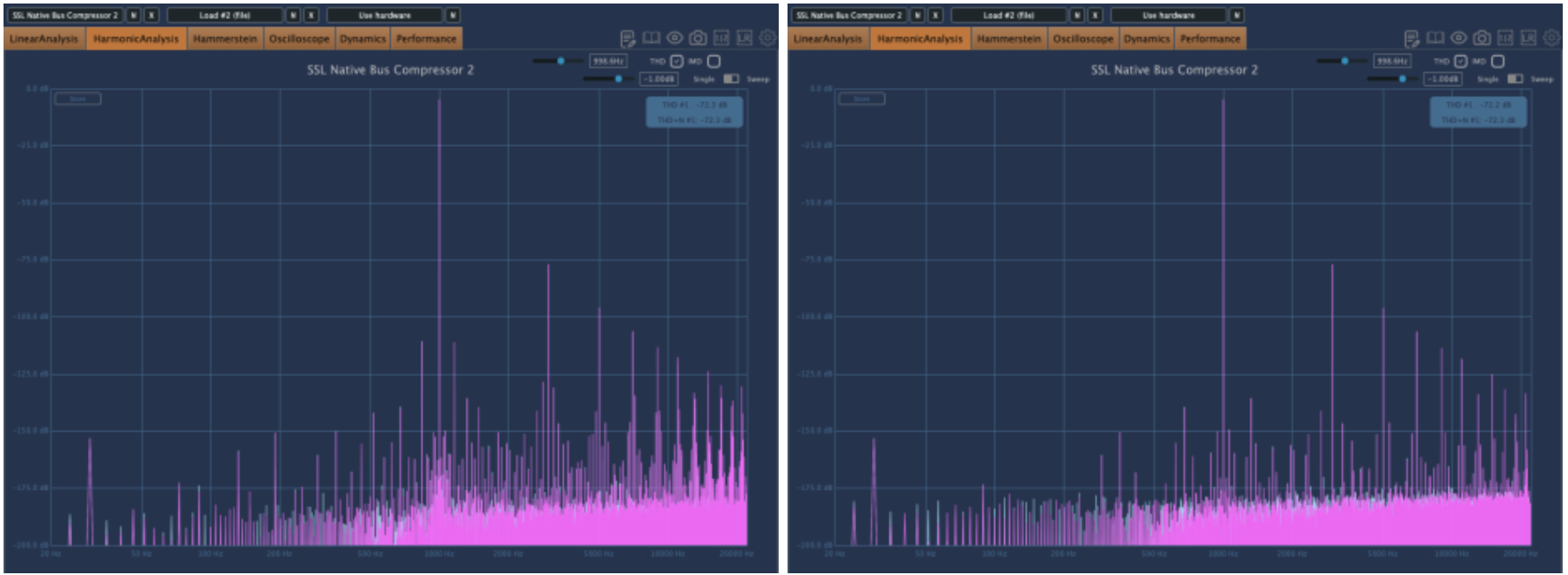Uncheck the THD checkbox in right window

pyautogui.click(x=1461, y=61)
